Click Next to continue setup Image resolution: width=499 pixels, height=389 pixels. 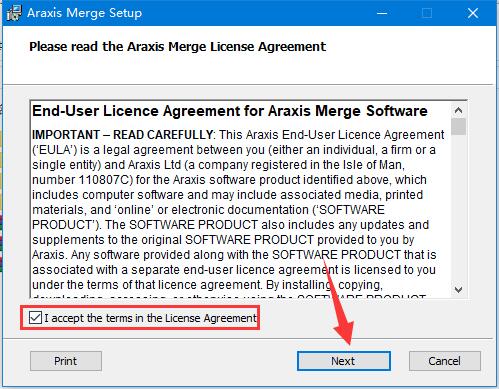344,361
